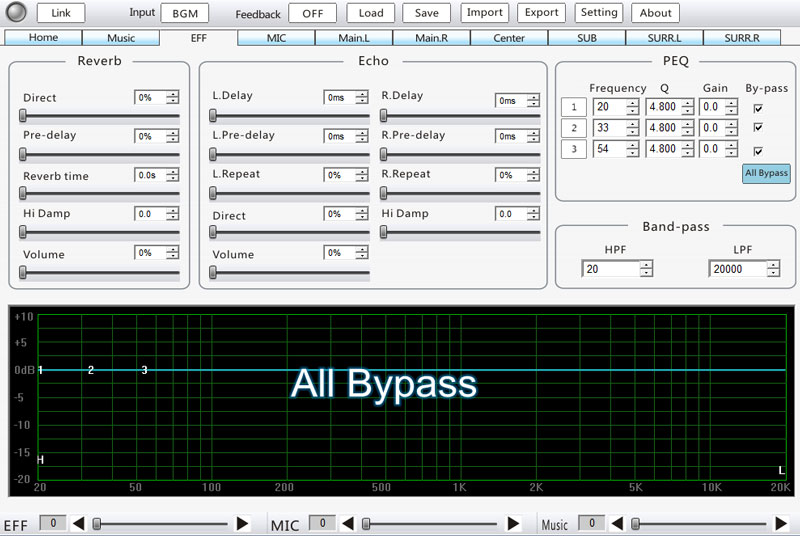Click the Reverb time spinner arrows
Image resolution: width=800 pixels, height=536 pixels.
click(172, 175)
